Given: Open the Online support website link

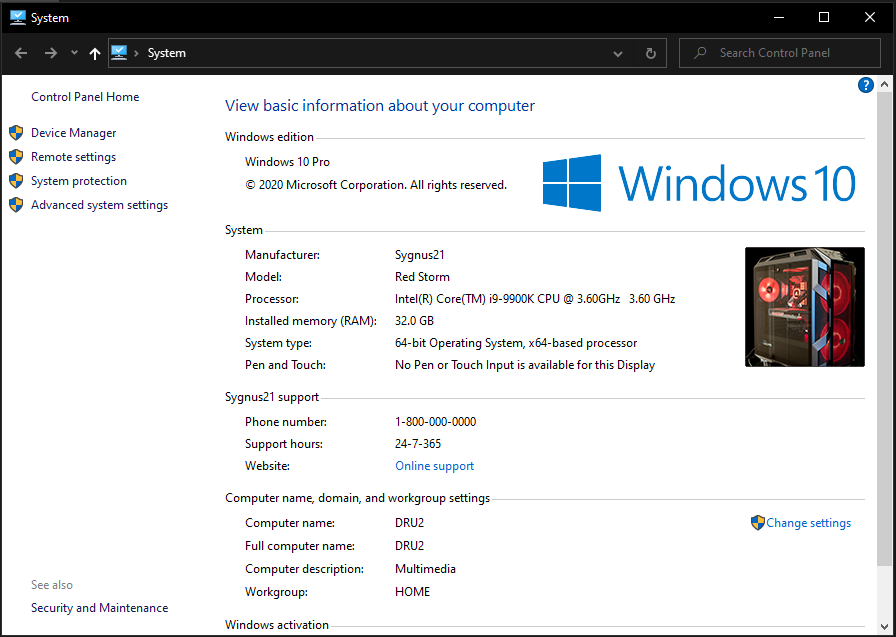Looking at the screenshot, I should point(434,466).
